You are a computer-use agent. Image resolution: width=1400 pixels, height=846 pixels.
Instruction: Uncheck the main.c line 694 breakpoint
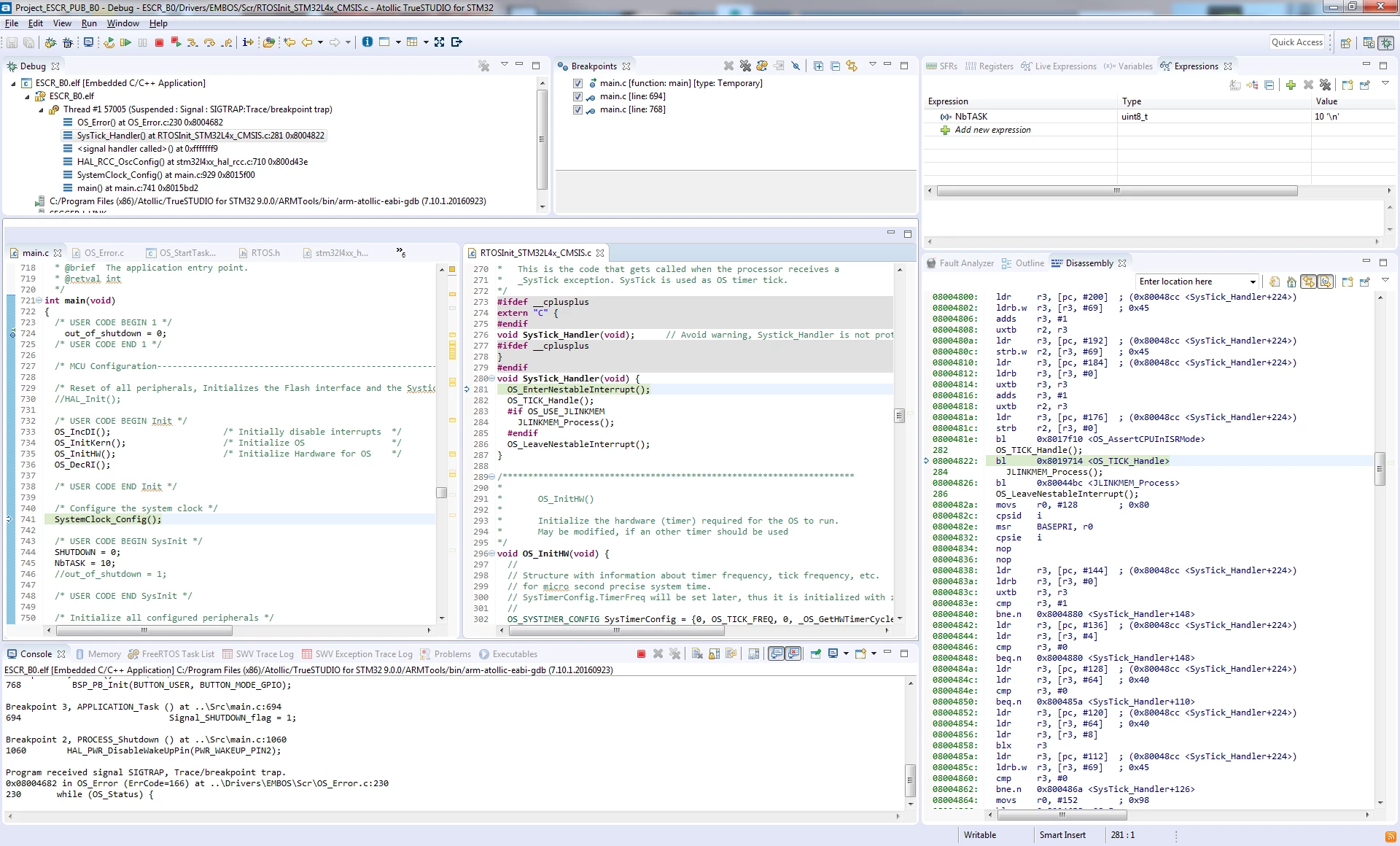(577, 96)
